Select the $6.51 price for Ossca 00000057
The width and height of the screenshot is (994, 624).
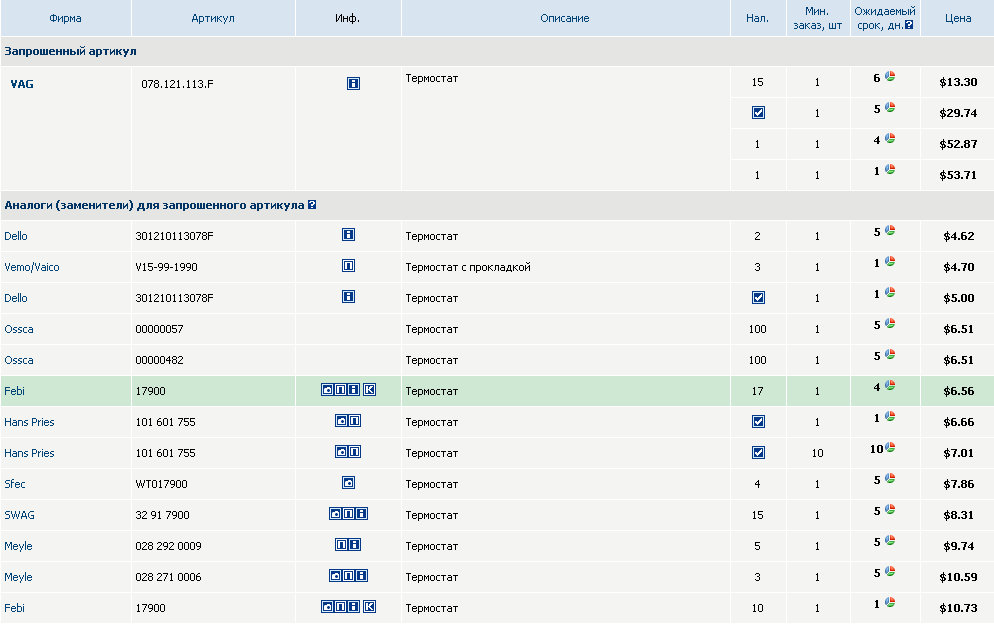tap(958, 329)
